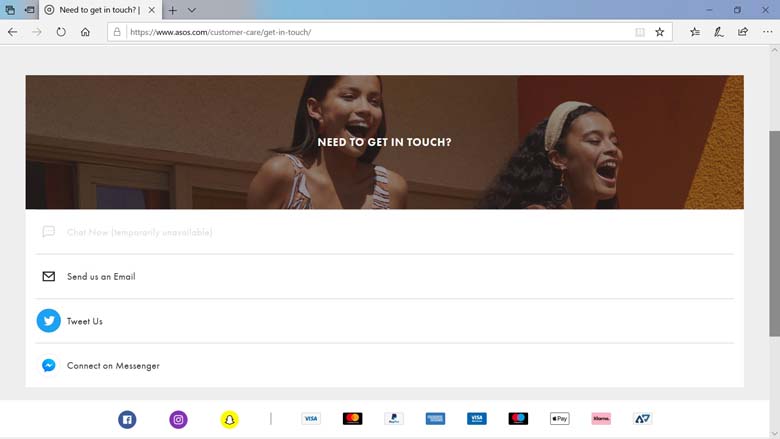The image size is (780, 439).
Task: Go to browser home page
Action: [x=86, y=32]
